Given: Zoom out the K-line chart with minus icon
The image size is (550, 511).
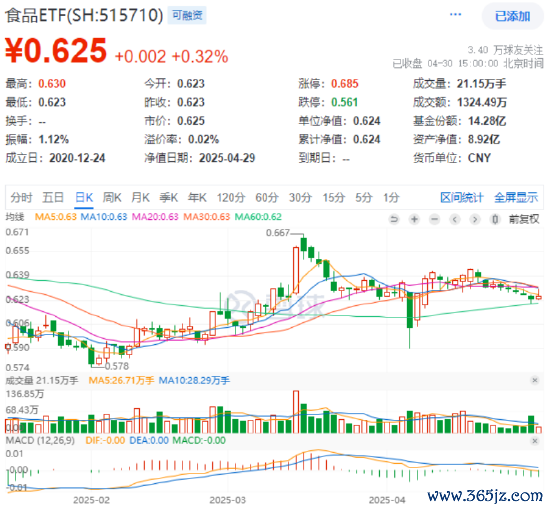Looking at the screenshot, I should 435,220.
